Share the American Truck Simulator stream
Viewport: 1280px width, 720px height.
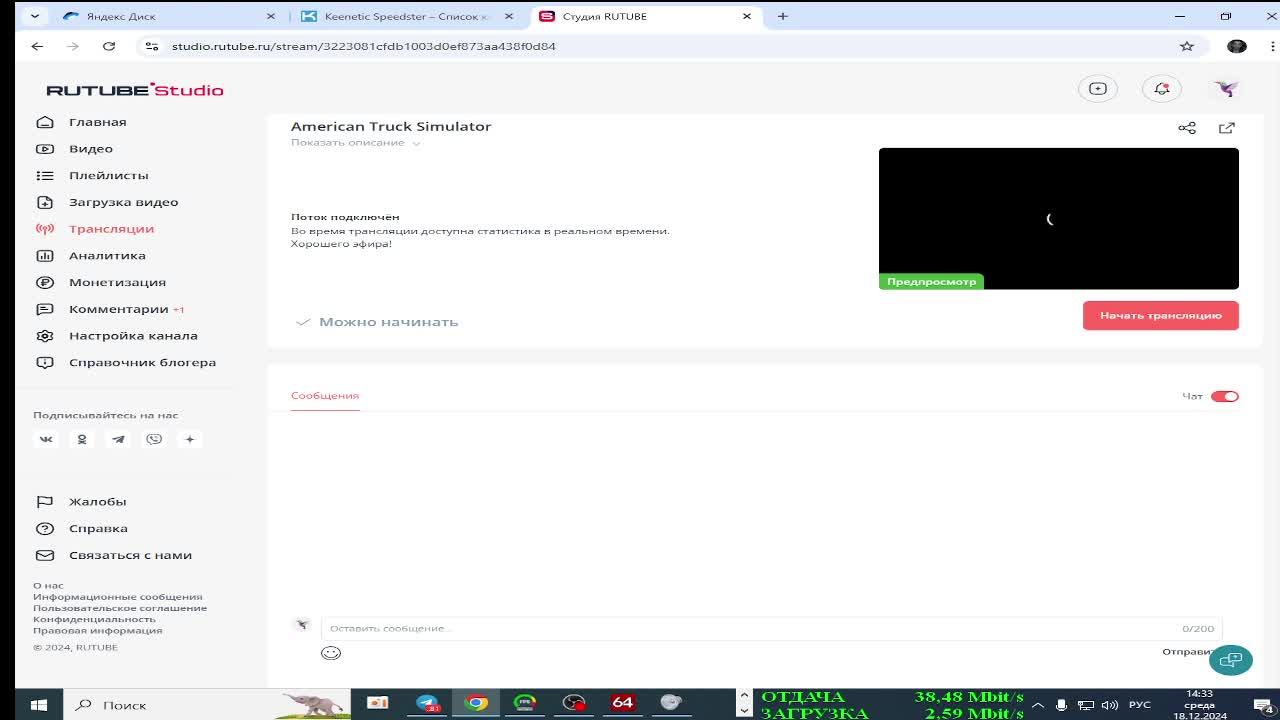tap(1187, 128)
